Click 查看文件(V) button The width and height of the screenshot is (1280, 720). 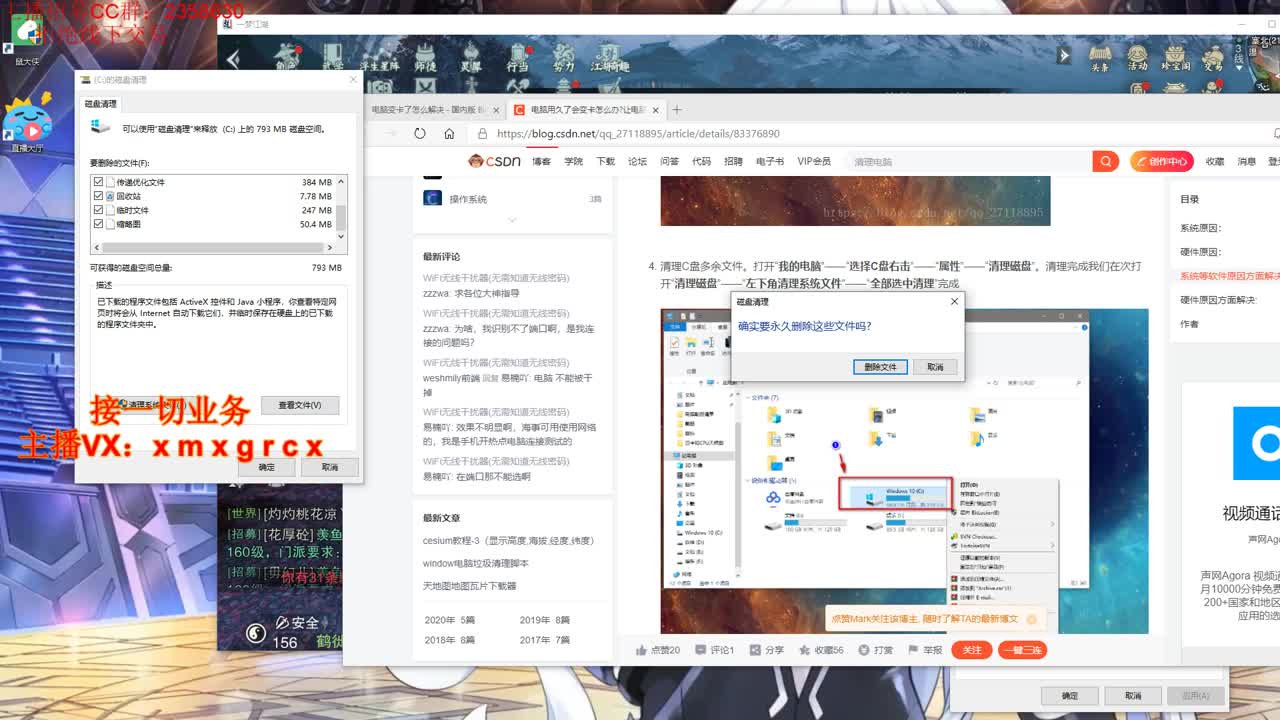300,405
